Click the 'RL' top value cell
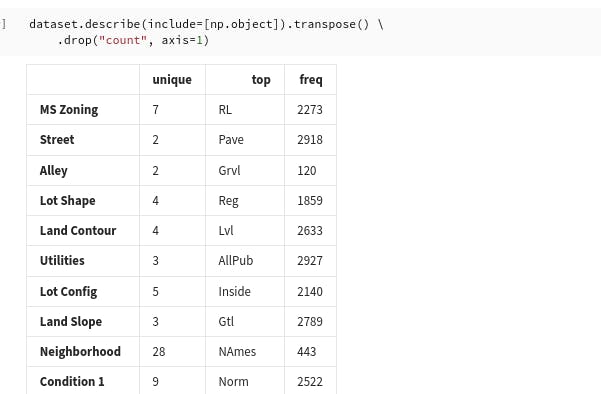Screen dimensions: 601x394 [245, 110]
